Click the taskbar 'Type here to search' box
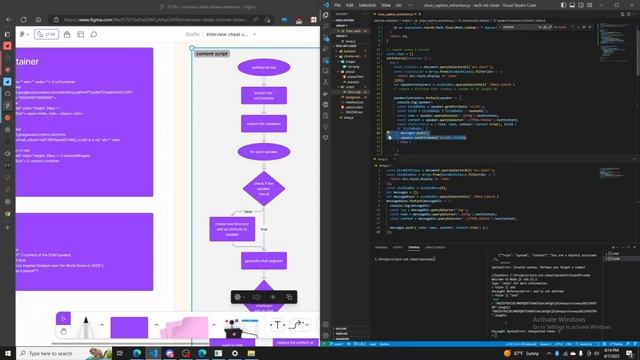 (64, 353)
